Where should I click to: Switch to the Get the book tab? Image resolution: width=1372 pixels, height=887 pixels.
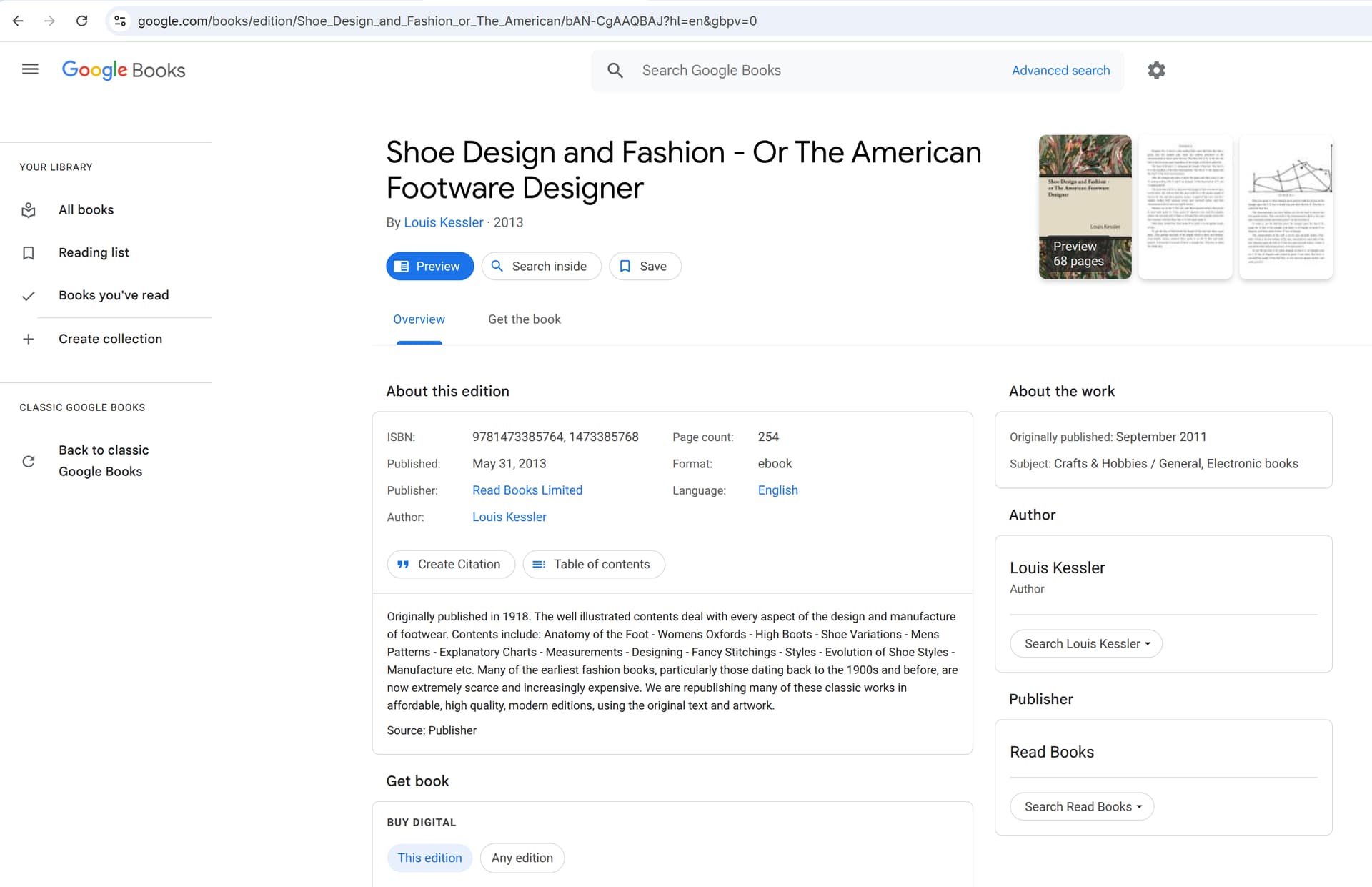524,319
